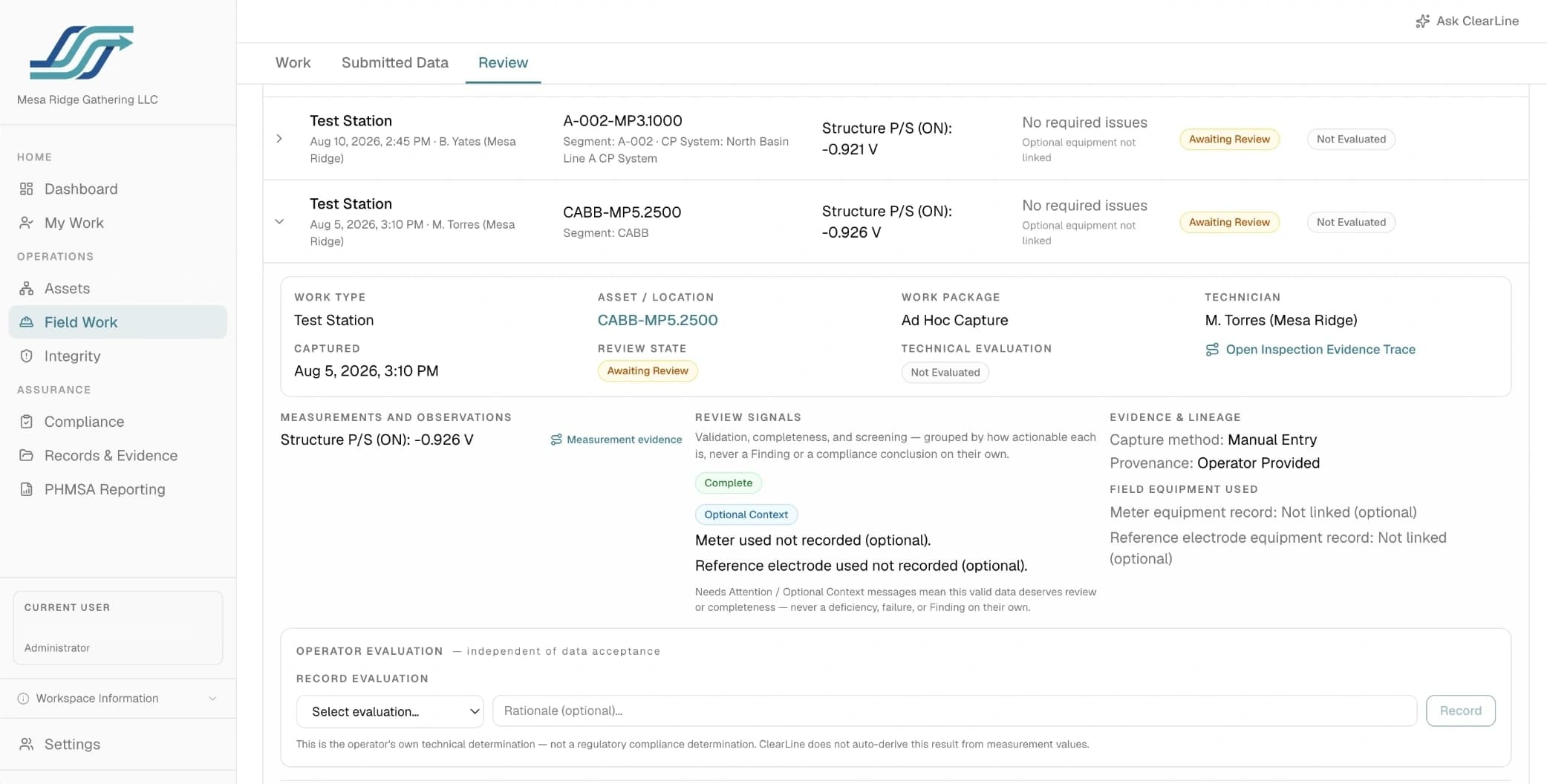Viewport: 1547px width, 784px height.
Task: Open the Measurement evidence link
Action: click(624, 440)
